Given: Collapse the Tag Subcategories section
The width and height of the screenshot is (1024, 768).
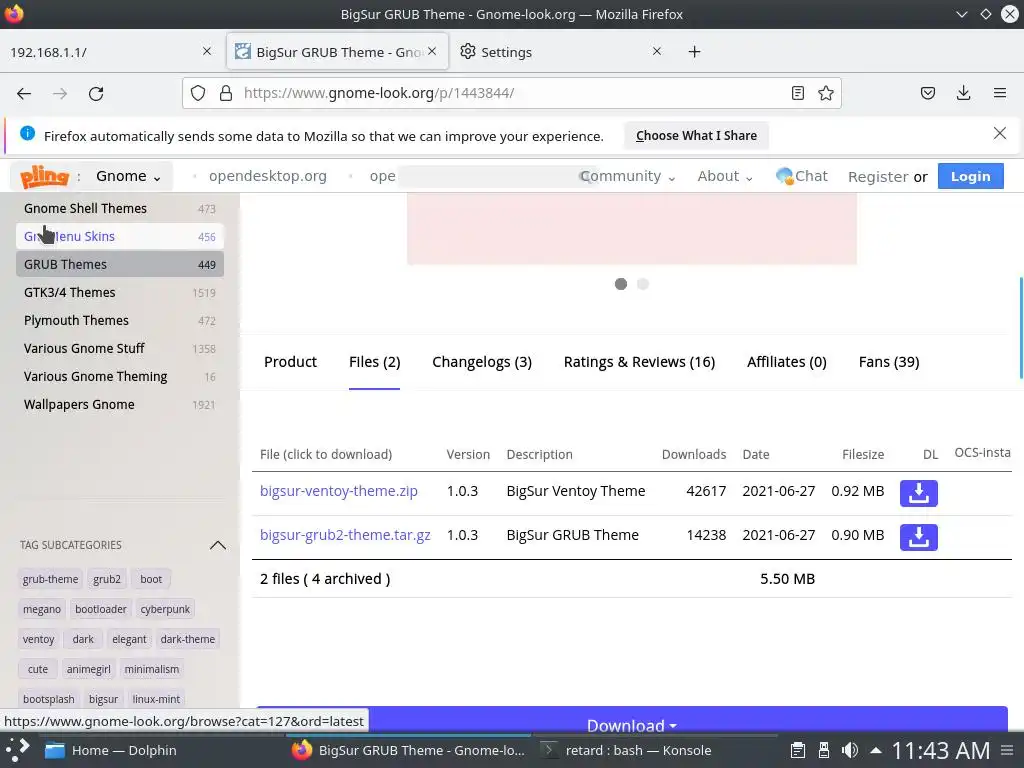Looking at the screenshot, I should point(217,545).
